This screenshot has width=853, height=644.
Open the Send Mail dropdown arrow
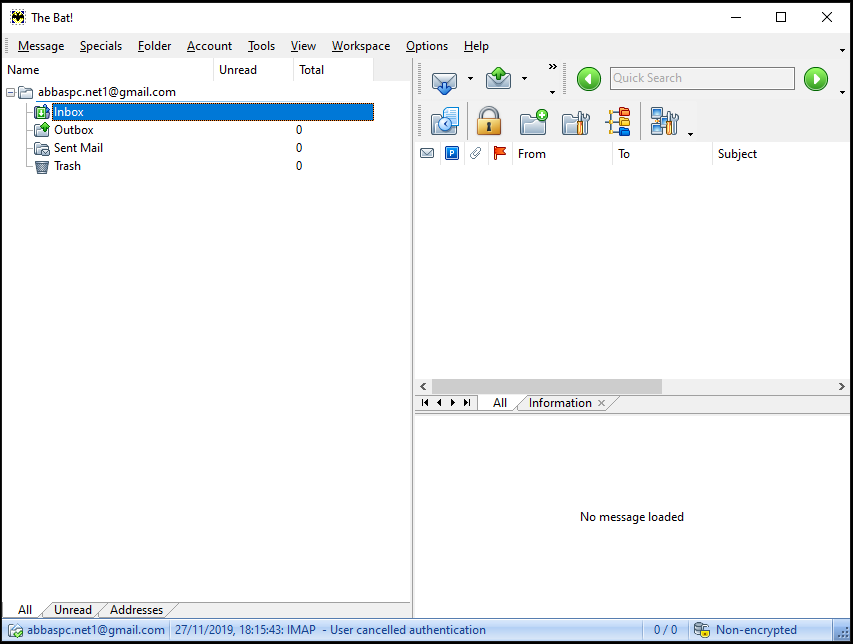click(x=524, y=78)
